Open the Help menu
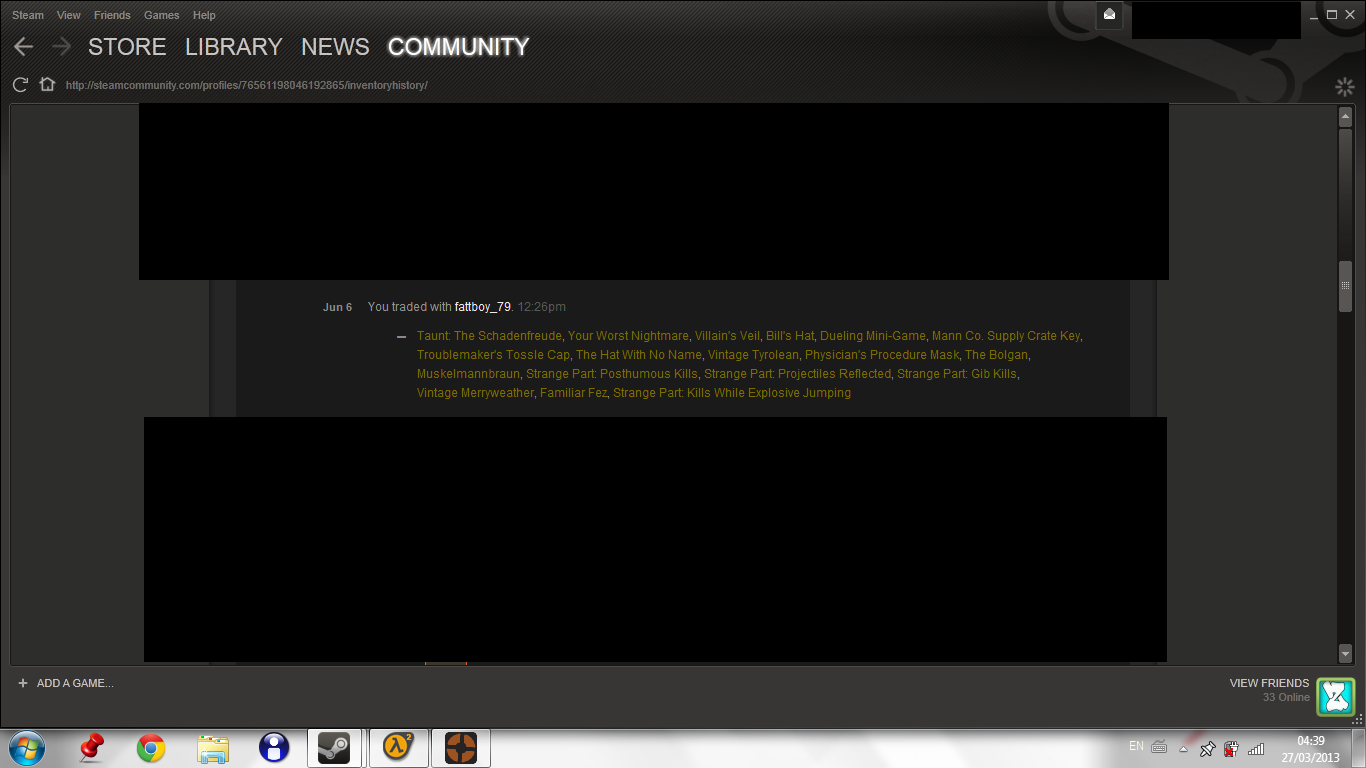The width and height of the screenshot is (1366, 768). click(204, 15)
